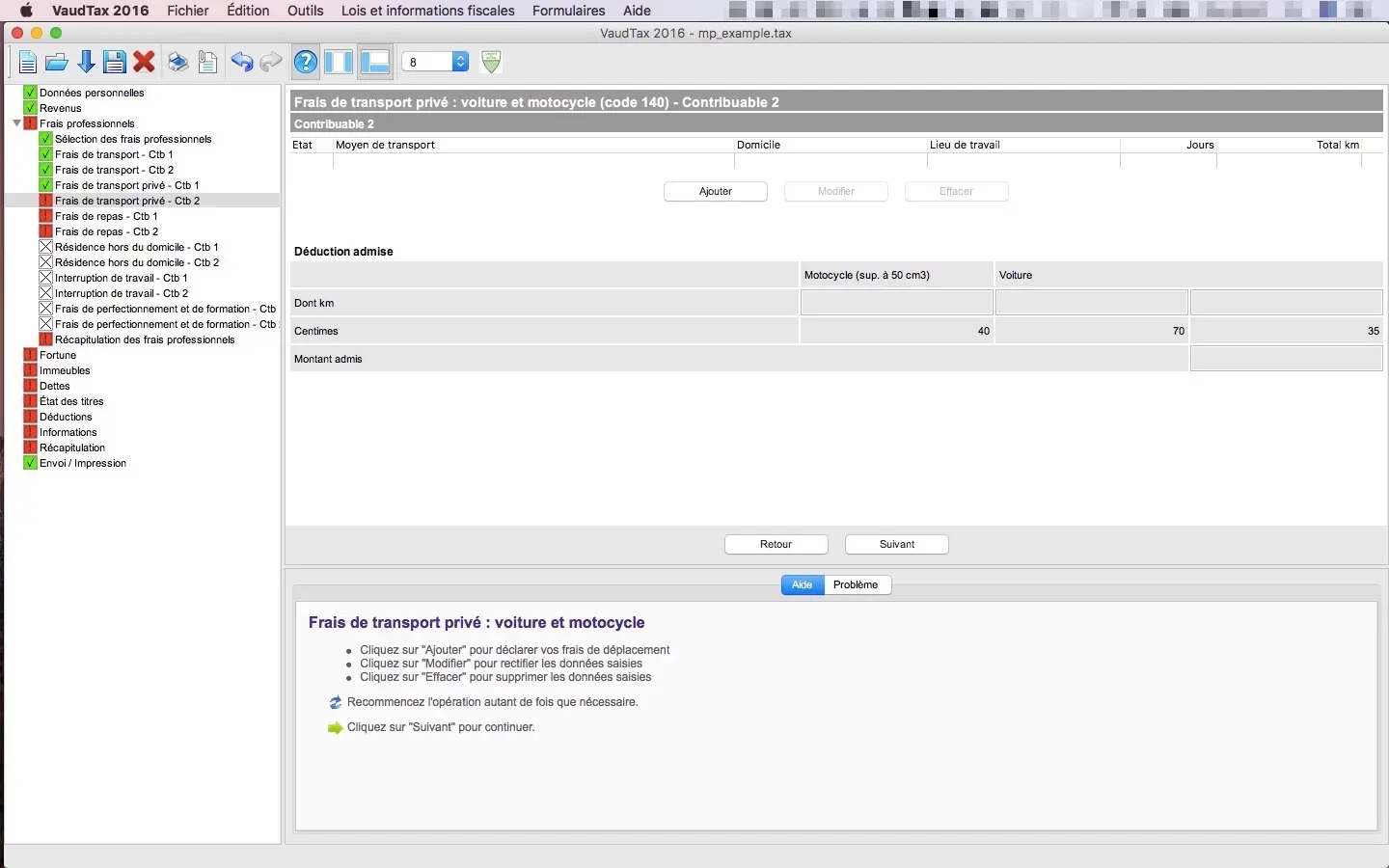The width and height of the screenshot is (1389, 868).
Task: Select Récapitulation des frais professionnels
Action: click(x=145, y=339)
